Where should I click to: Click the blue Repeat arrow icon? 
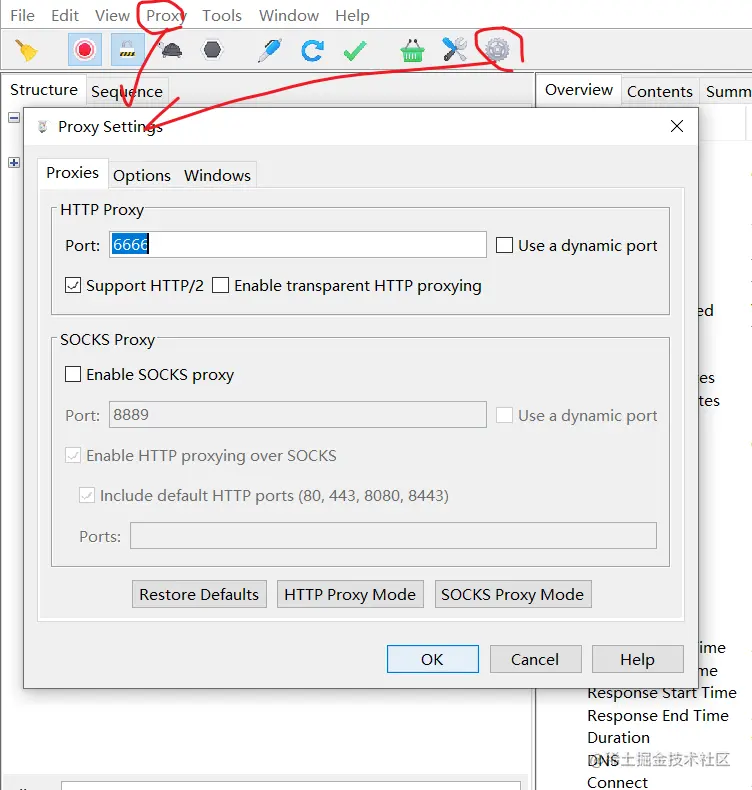(x=312, y=50)
